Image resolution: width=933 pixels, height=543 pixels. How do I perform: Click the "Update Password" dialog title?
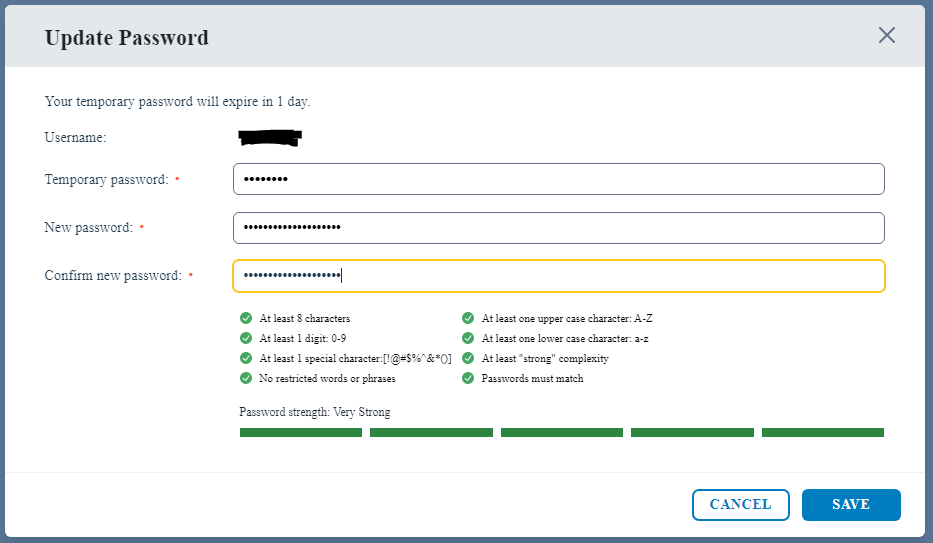pos(127,37)
